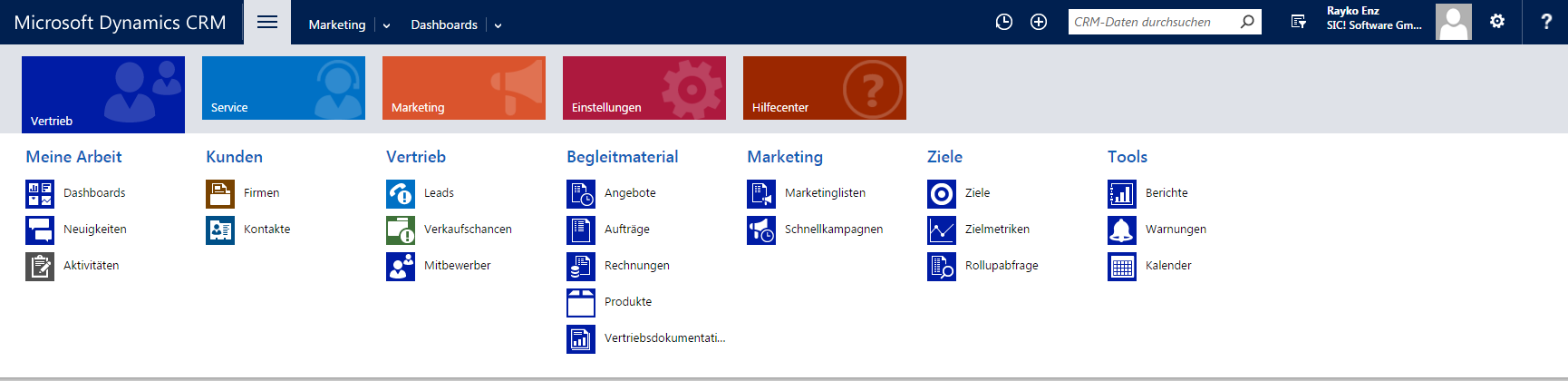
Task: Select the Einstellungen tile
Action: click(x=644, y=88)
